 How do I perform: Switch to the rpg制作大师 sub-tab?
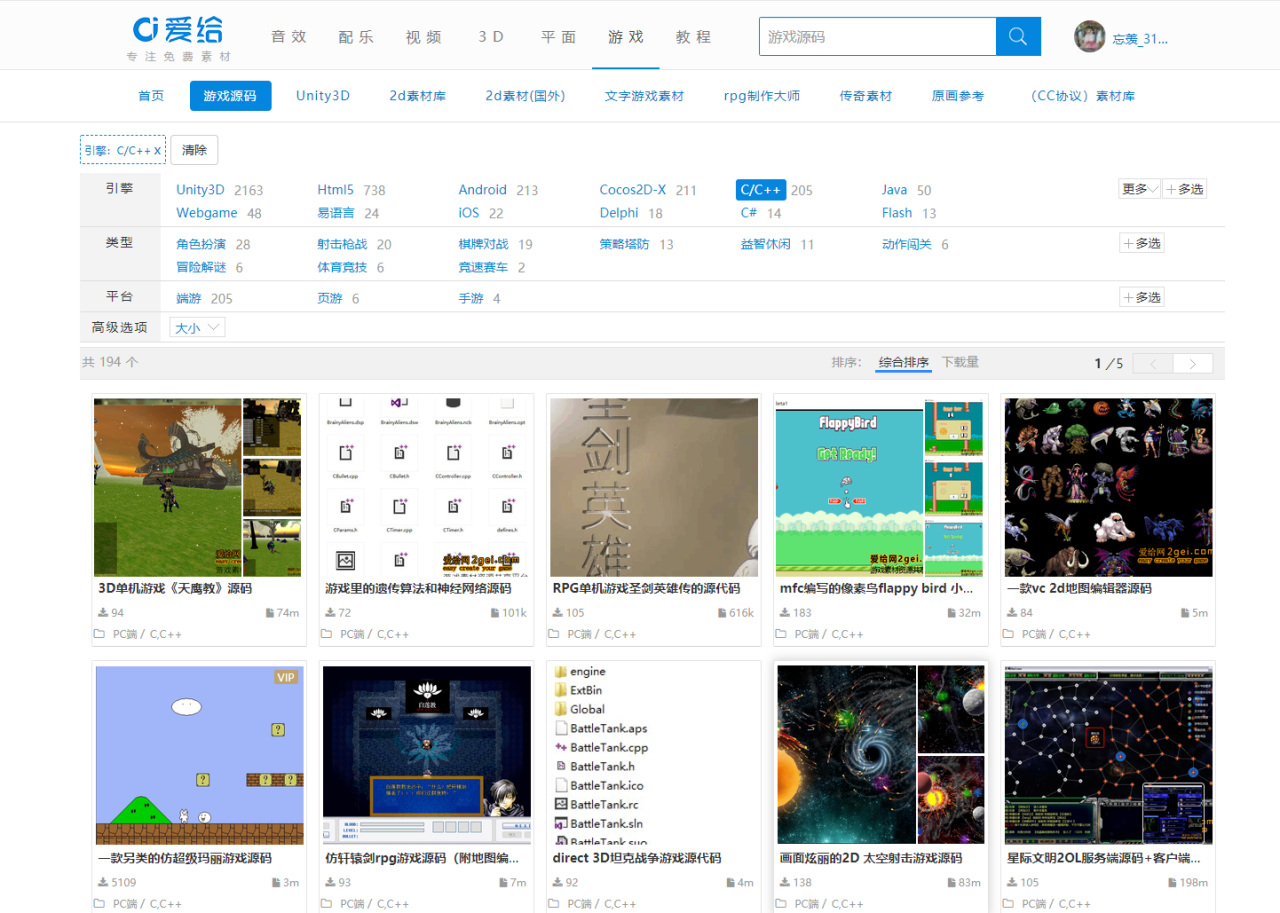[762, 96]
